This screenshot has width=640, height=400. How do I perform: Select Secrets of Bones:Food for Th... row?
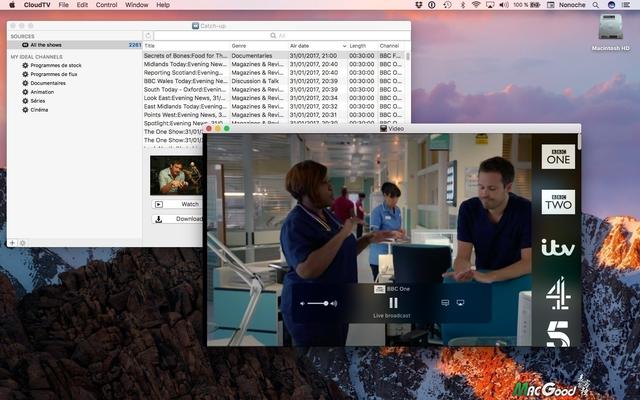(x=273, y=56)
